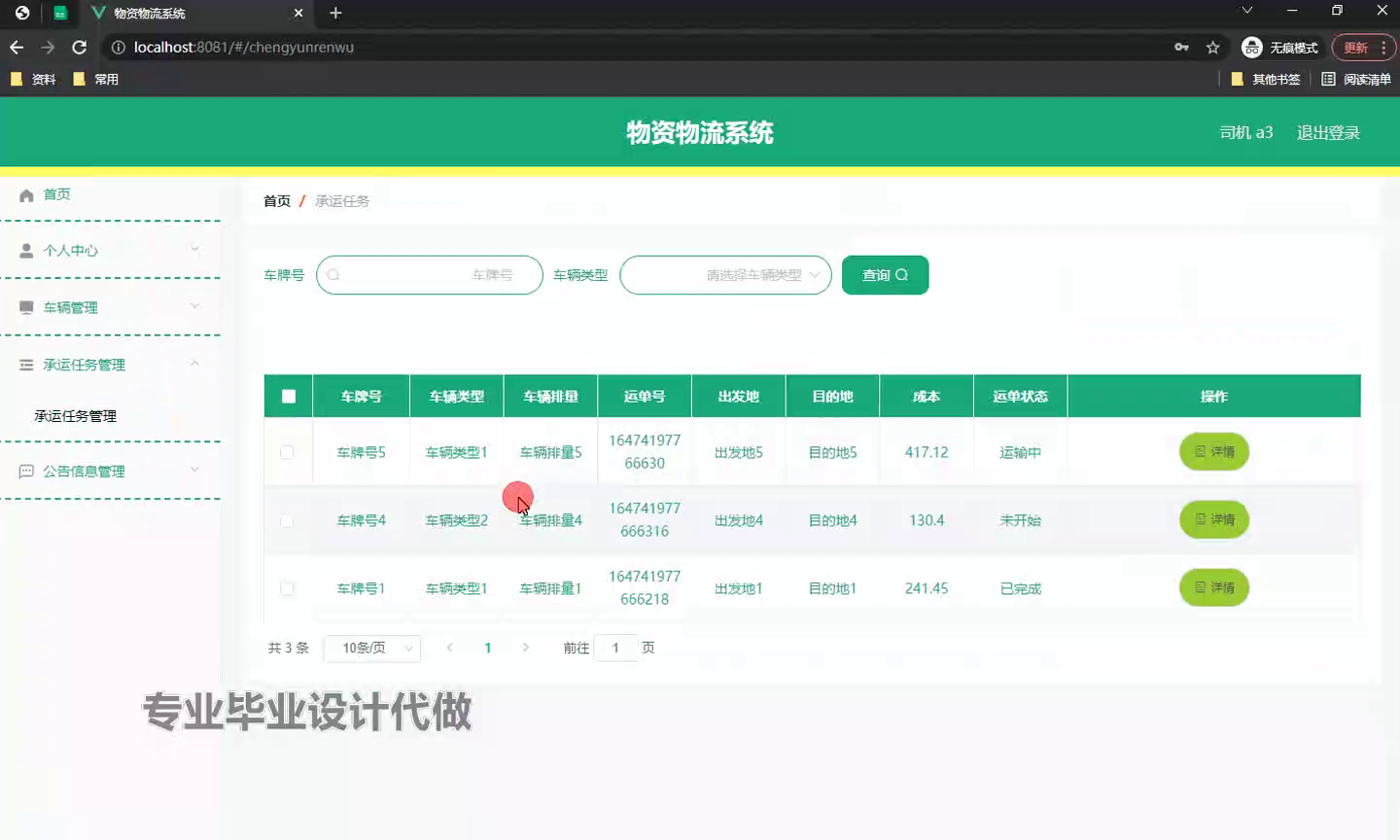Click the home icon beside 首页 in sidebar
The image size is (1400, 840).
(x=26, y=194)
